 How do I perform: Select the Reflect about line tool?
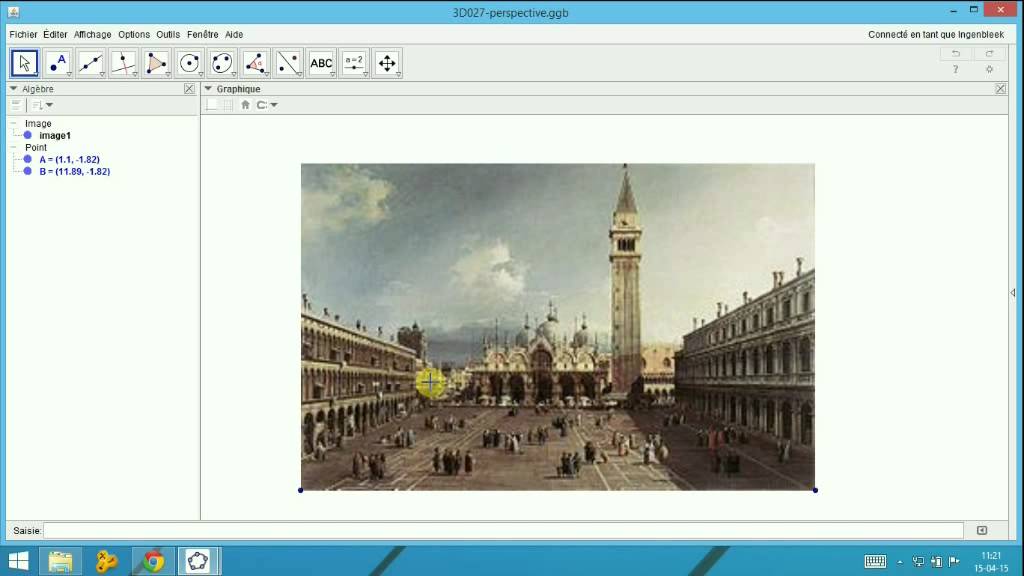(x=288, y=63)
